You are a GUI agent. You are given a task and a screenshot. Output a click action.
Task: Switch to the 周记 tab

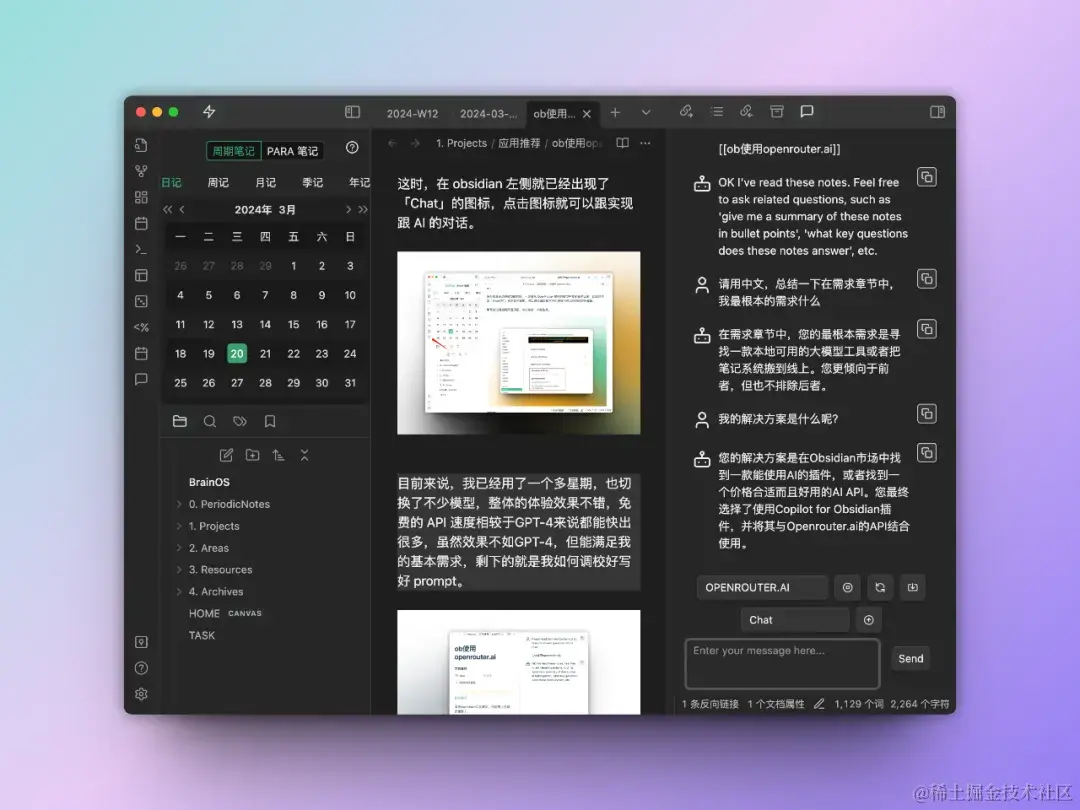point(218,183)
